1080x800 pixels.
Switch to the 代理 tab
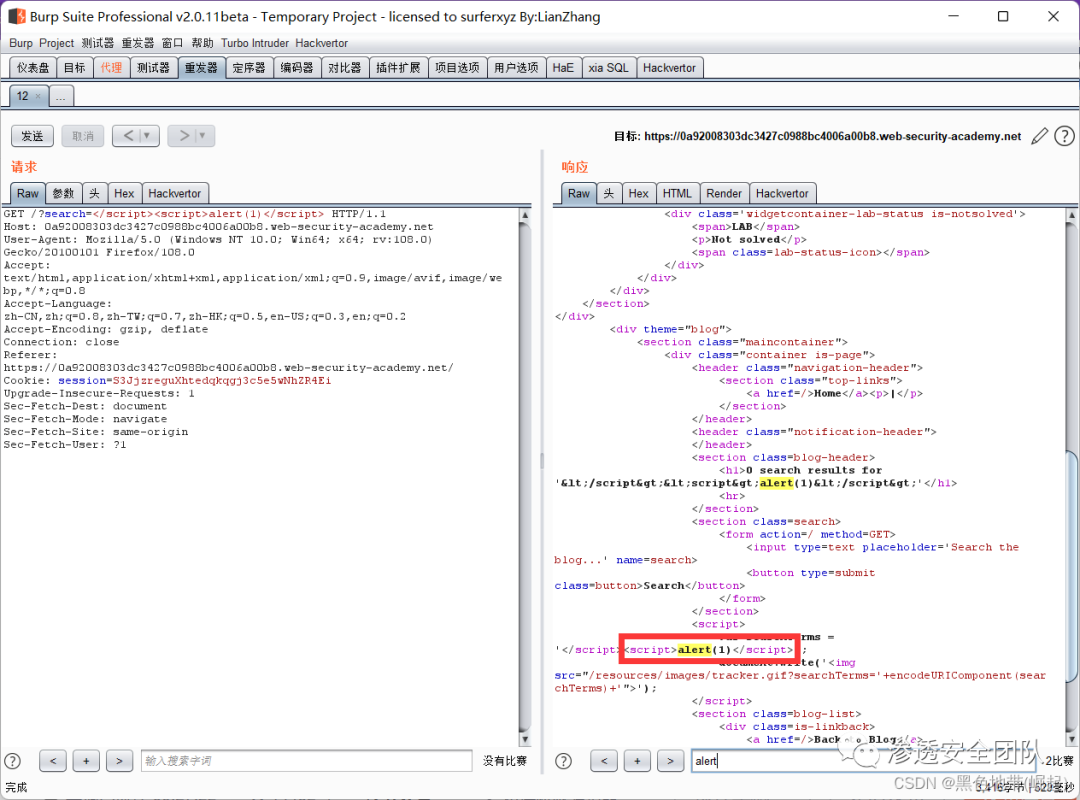pyautogui.click(x=111, y=68)
